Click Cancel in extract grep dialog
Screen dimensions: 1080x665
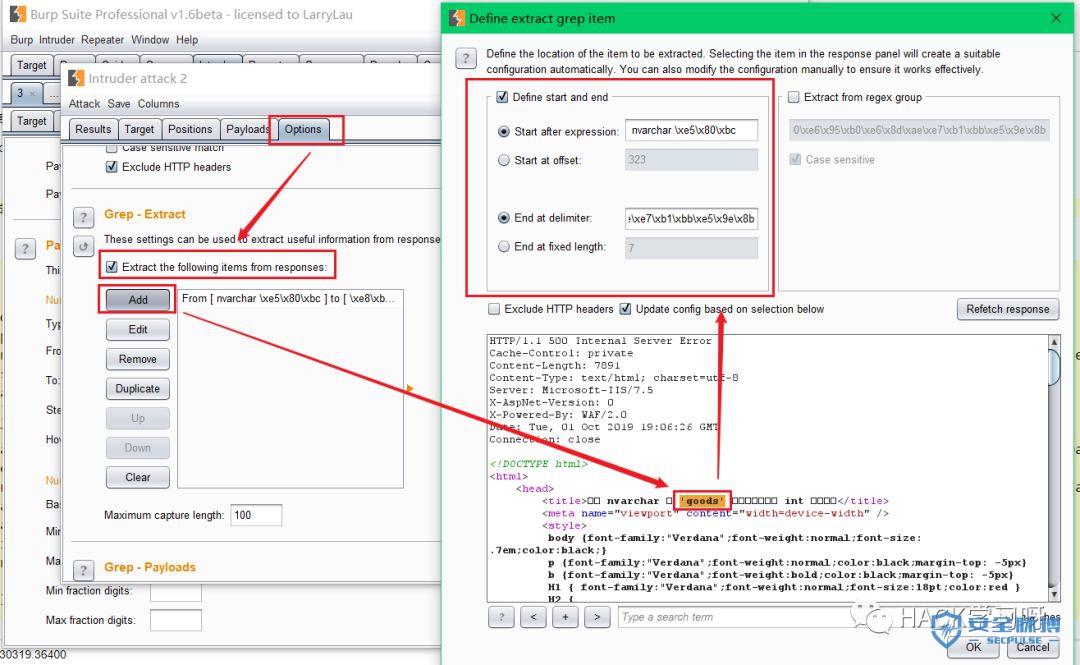click(1033, 646)
